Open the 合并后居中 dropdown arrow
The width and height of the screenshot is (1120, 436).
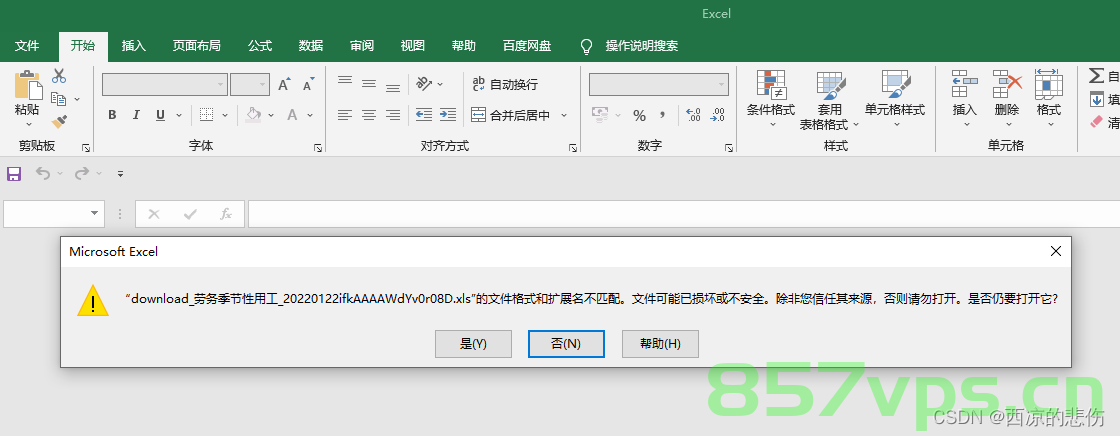click(x=564, y=115)
